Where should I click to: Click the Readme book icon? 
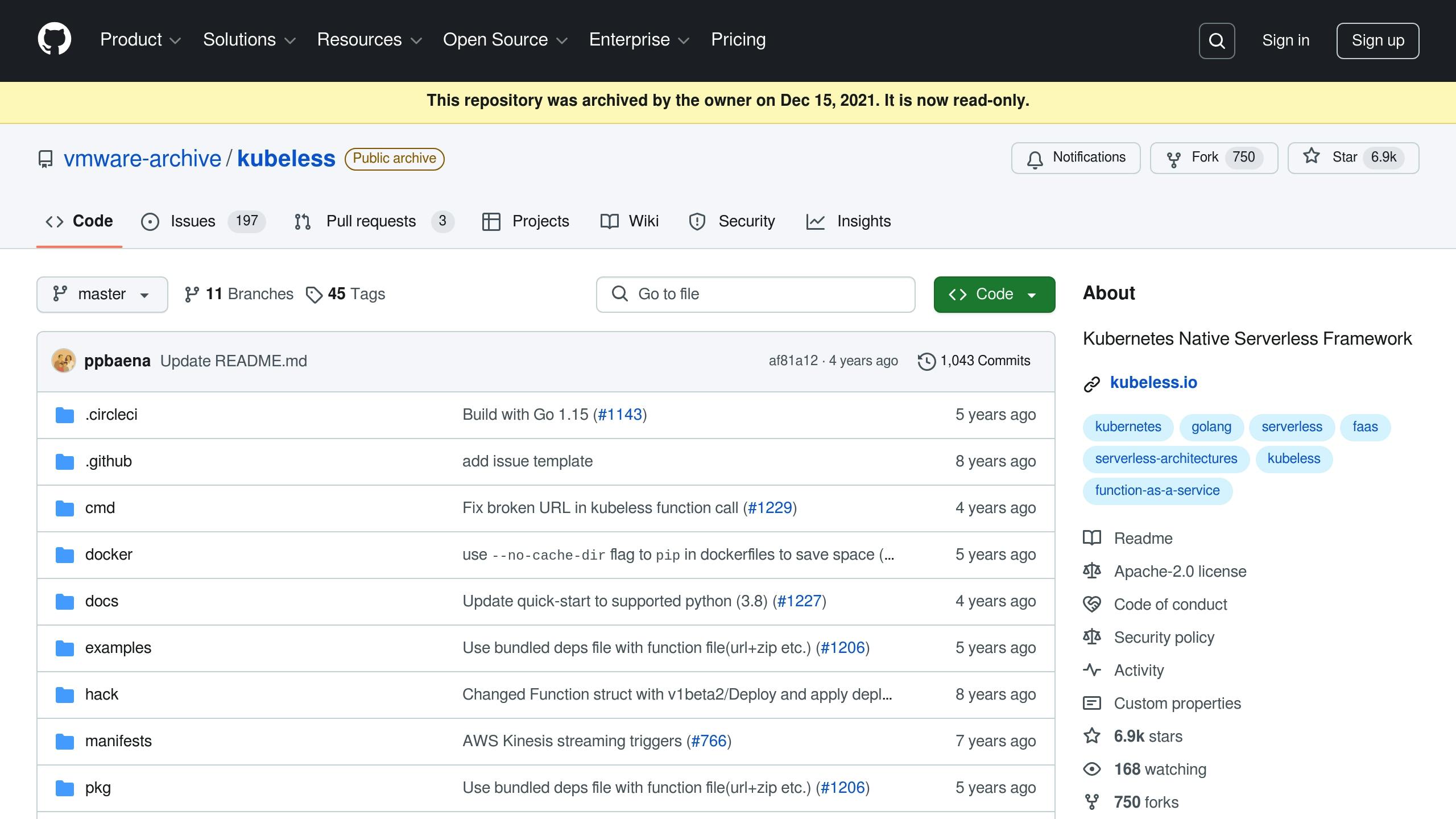coord(1092,538)
